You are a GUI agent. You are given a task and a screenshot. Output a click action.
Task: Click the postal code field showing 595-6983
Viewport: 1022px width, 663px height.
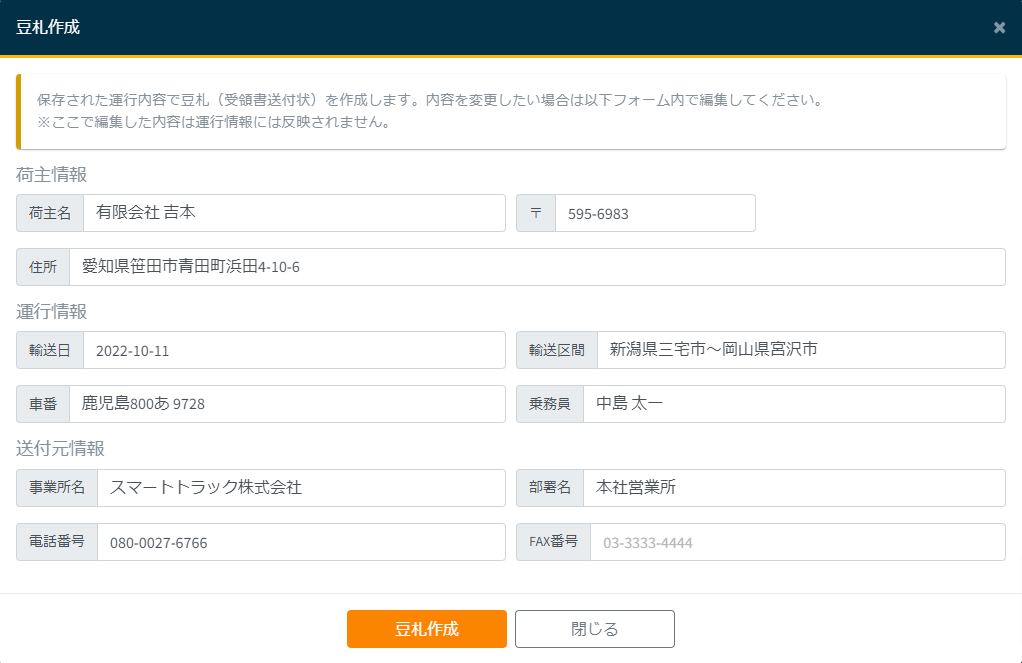[654, 213]
